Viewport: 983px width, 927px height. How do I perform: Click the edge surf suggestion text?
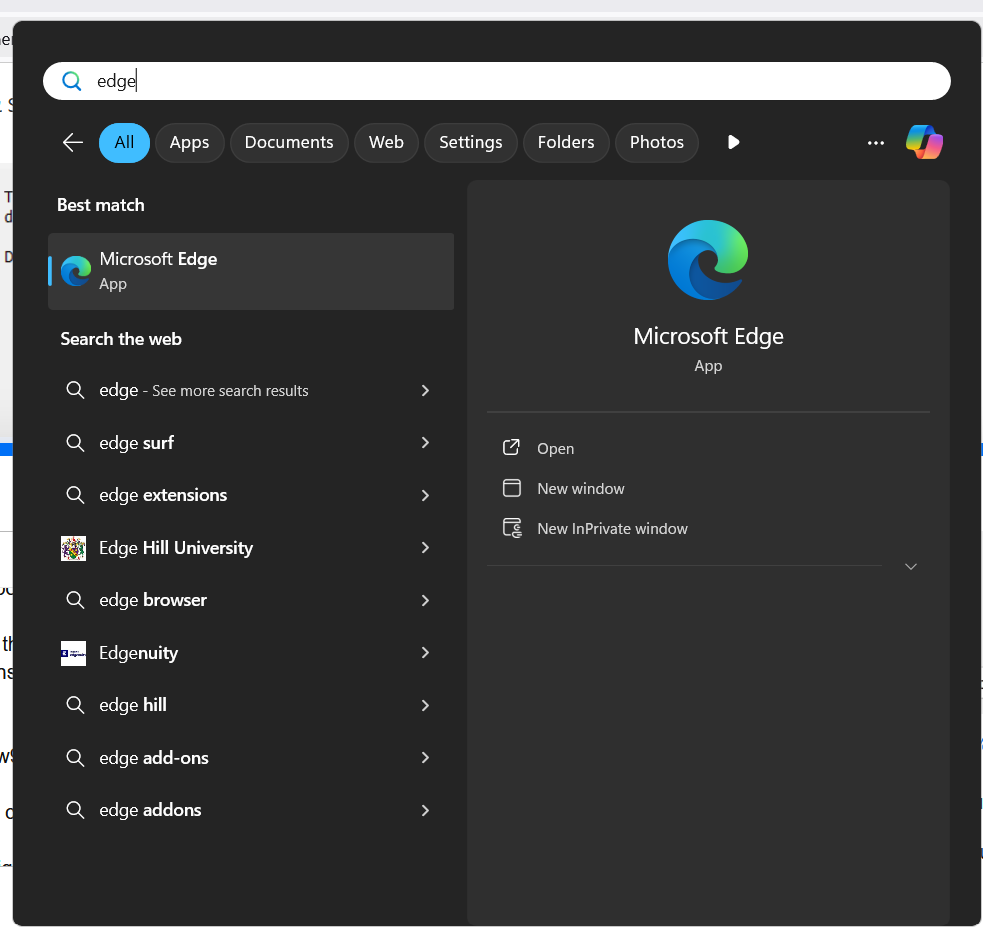pyautogui.click(x=136, y=443)
